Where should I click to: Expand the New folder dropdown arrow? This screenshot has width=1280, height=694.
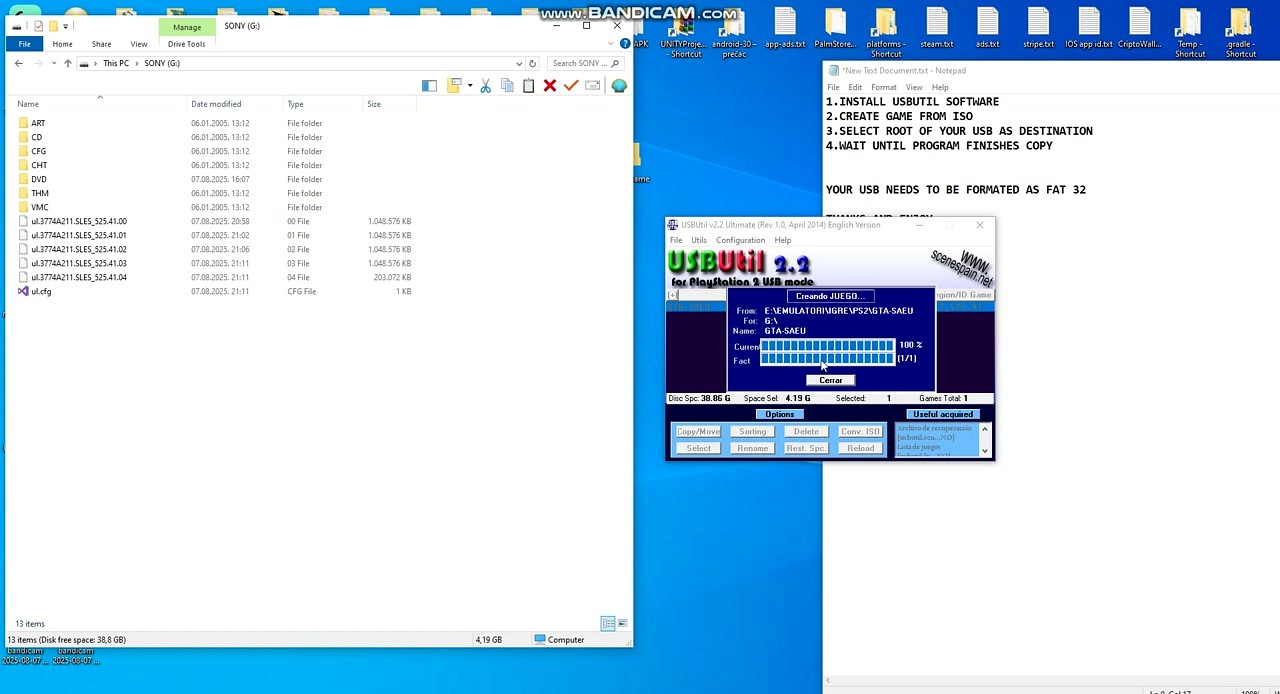(470, 86)
